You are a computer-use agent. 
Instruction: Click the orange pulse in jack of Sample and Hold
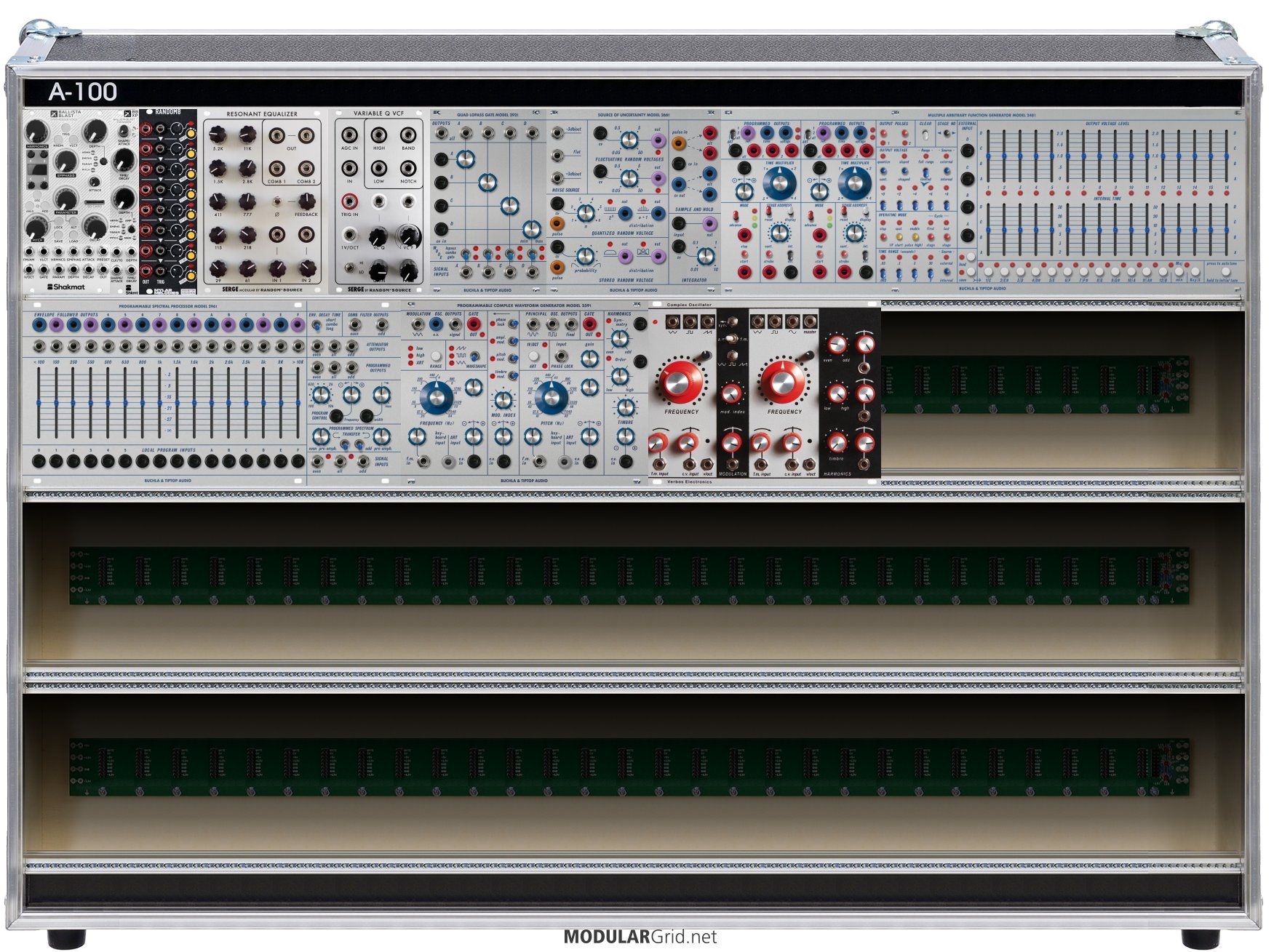[x=679, y=144]
